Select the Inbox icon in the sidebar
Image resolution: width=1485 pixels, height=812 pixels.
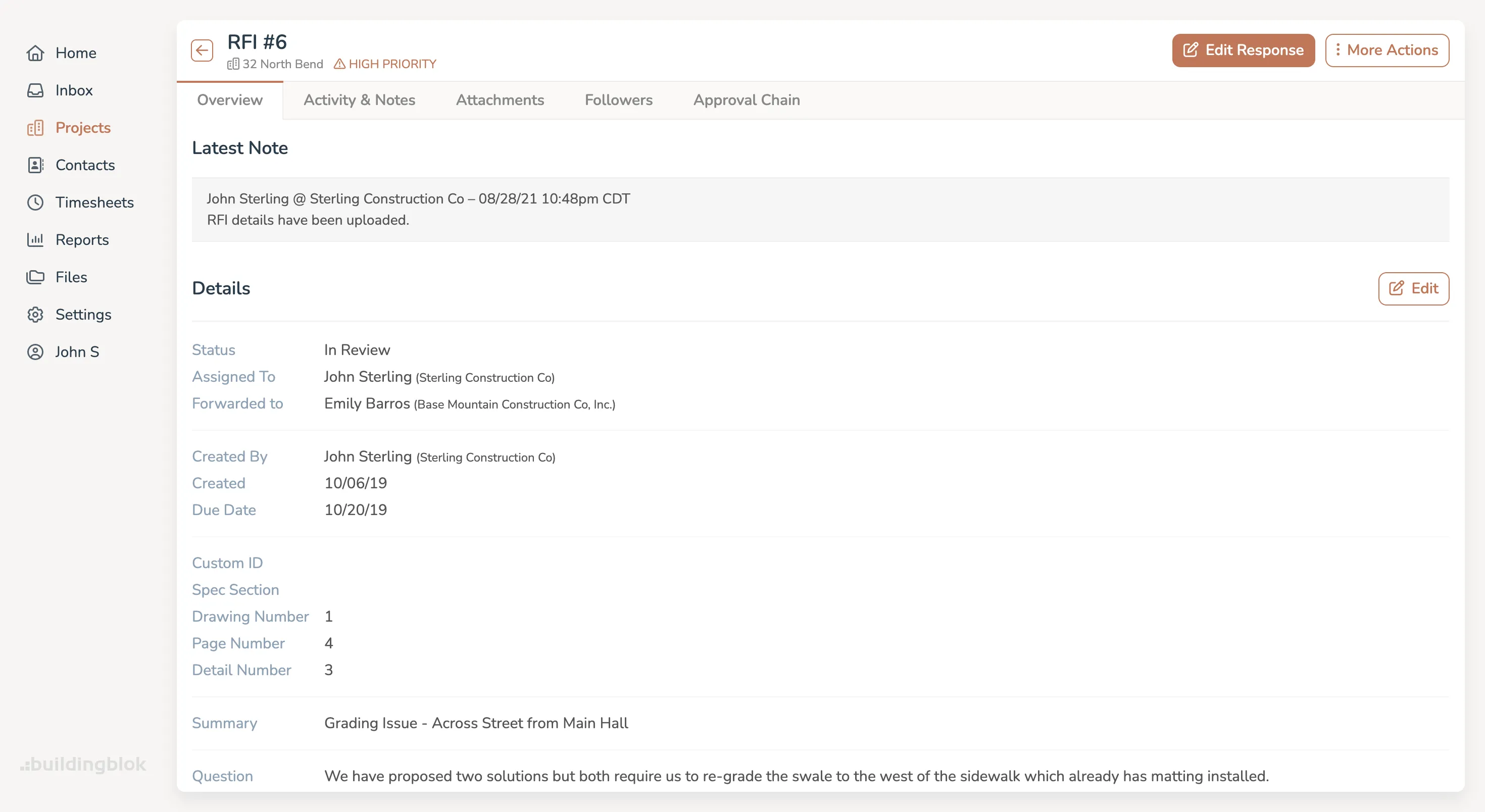(x=36, y=90)
